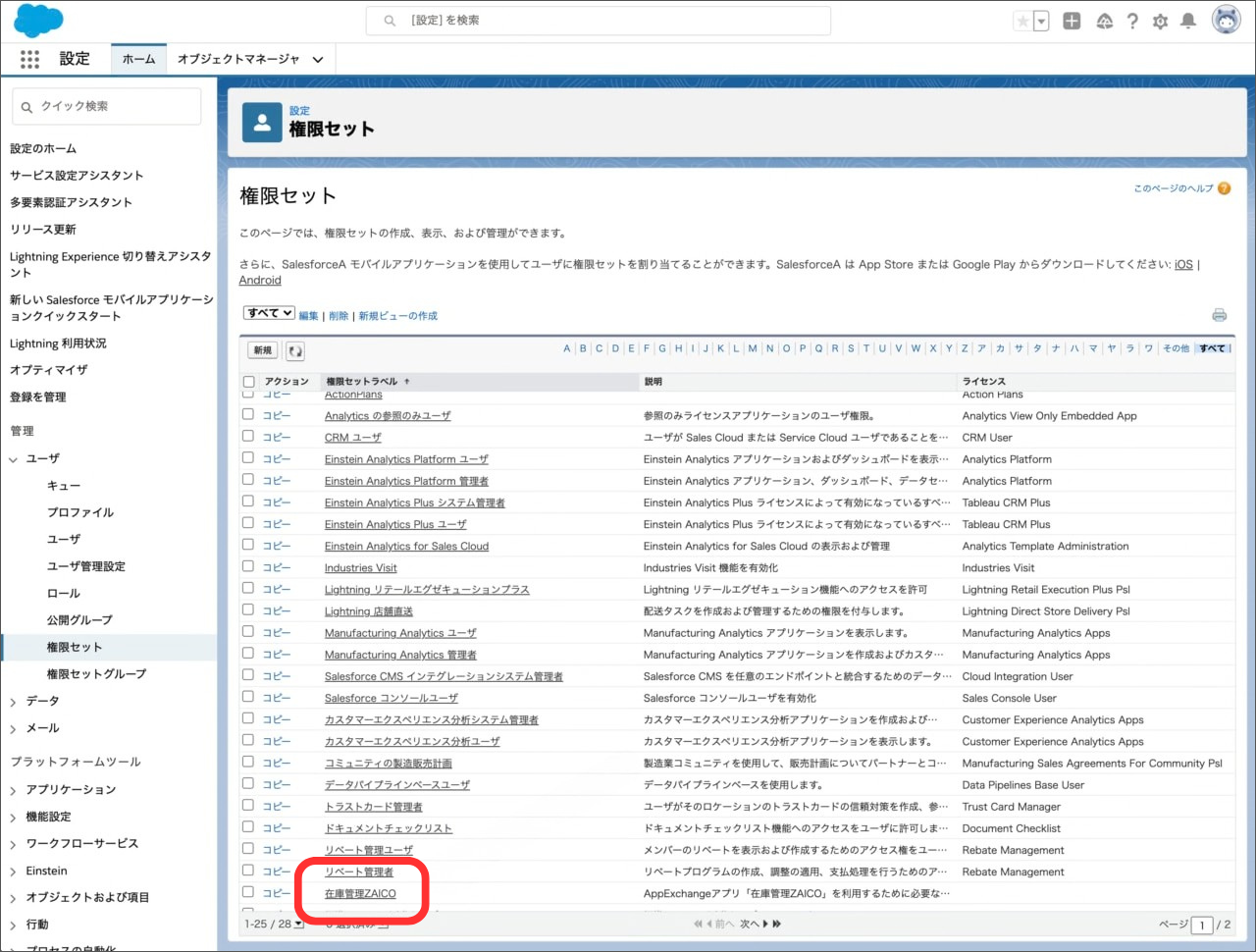Click the iOS download link

tap(1183, 264)
